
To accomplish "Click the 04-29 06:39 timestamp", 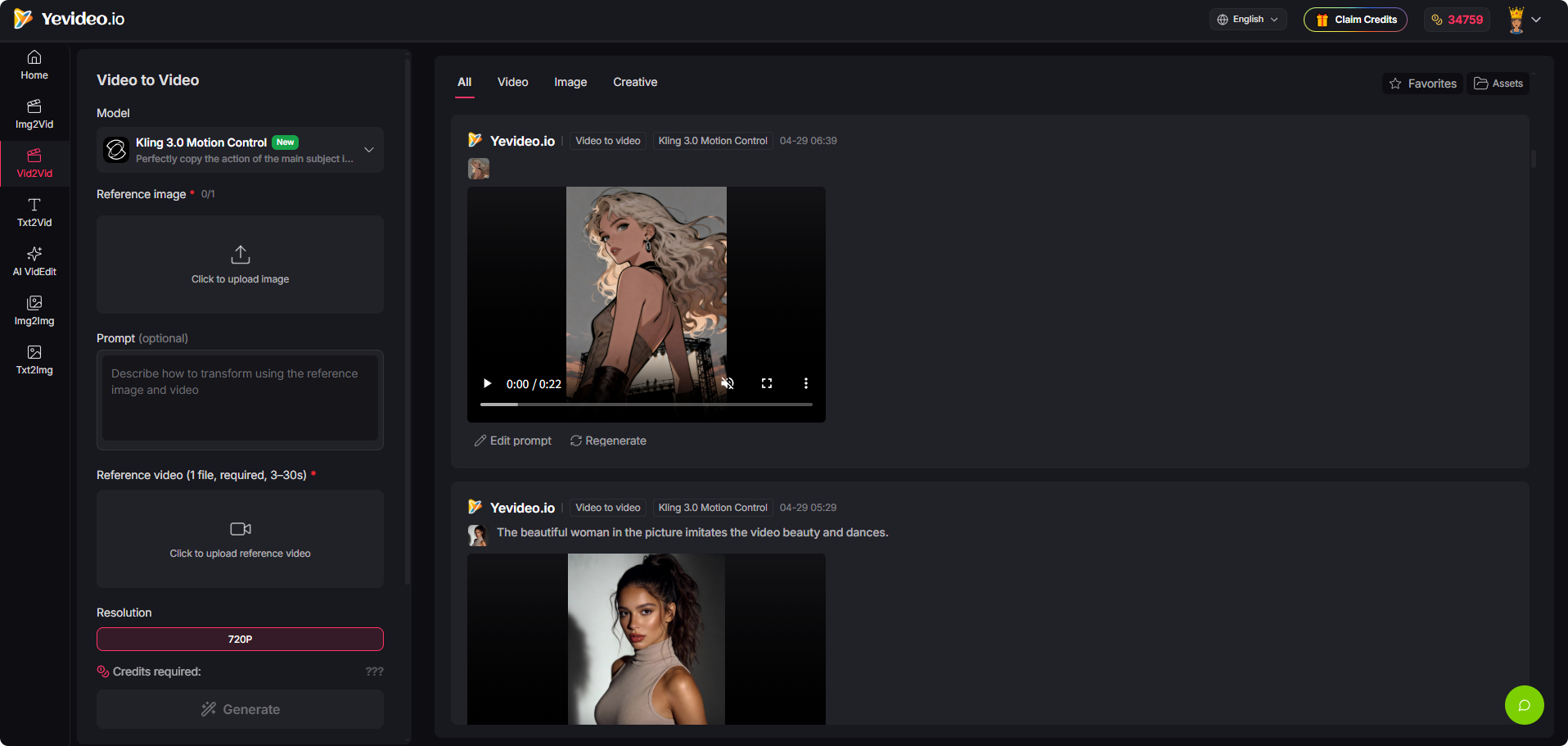I will point(809,141).
